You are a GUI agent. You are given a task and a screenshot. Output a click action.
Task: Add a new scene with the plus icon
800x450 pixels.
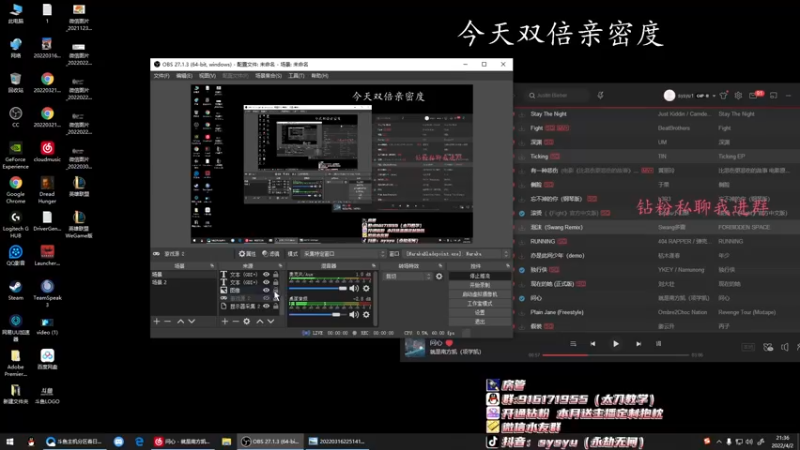coord(157,321)
